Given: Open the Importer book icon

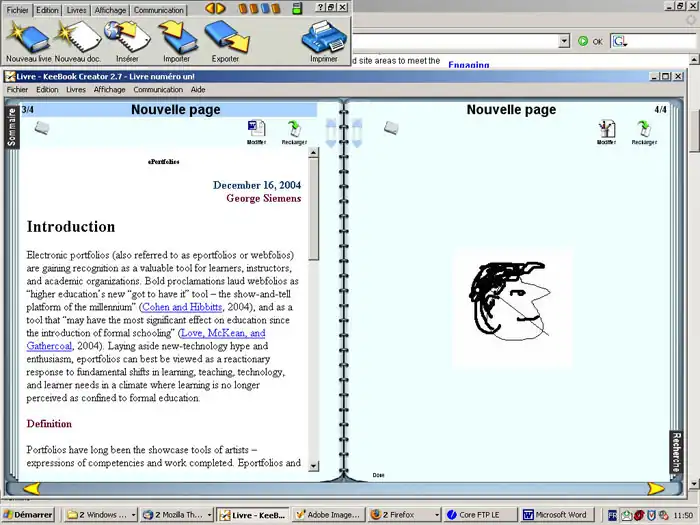Looking at the screenshot, I should (x=178, y=37).
